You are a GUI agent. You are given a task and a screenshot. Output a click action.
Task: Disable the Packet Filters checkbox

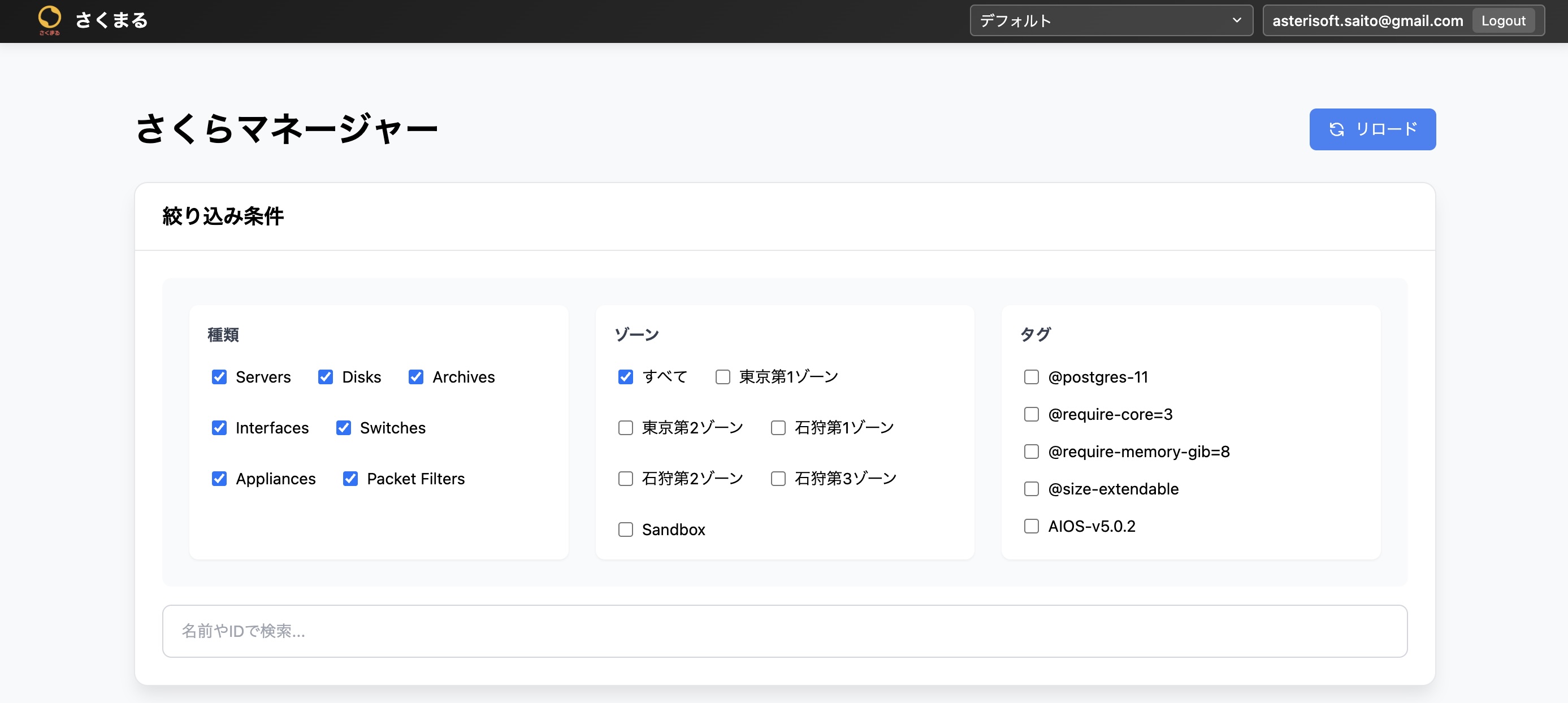click(x=350, y=479)
